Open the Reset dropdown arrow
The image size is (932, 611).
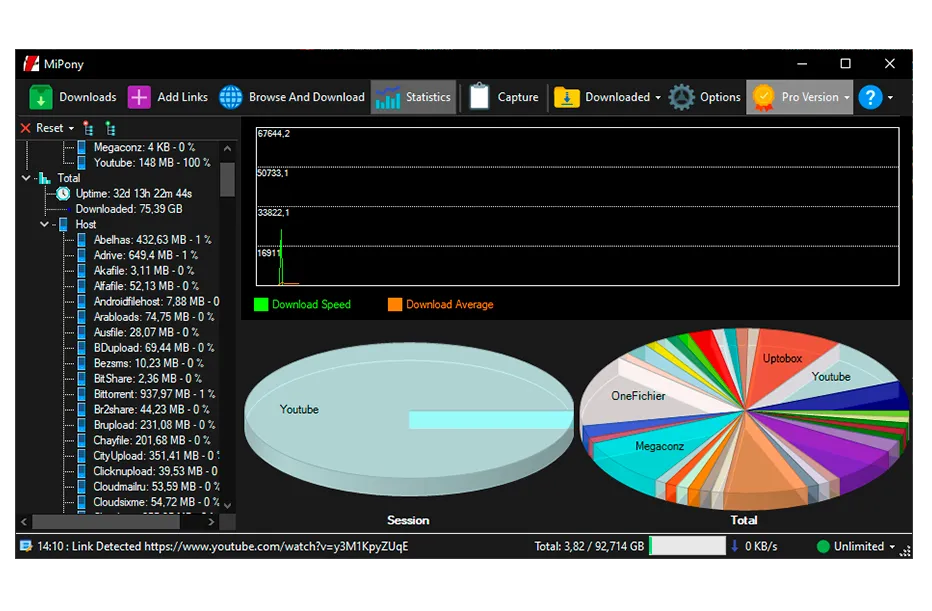[x=71, y=128]
